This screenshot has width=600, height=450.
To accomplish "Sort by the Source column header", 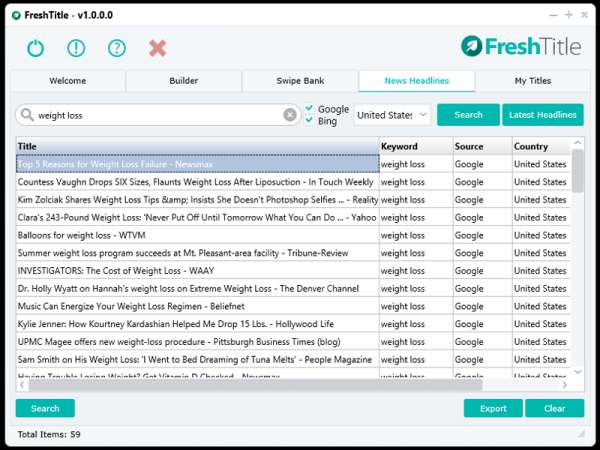I will click(483, 146).
